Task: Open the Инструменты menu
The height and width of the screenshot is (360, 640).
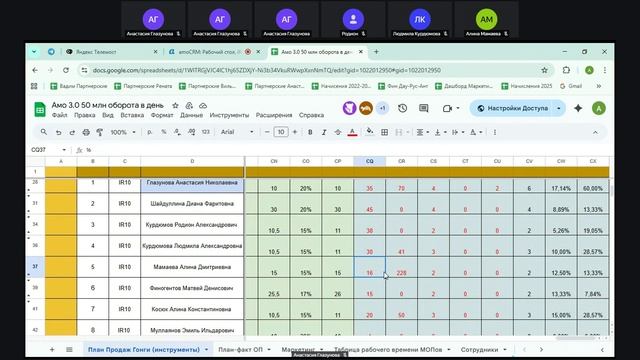Action: click(229, 115)
